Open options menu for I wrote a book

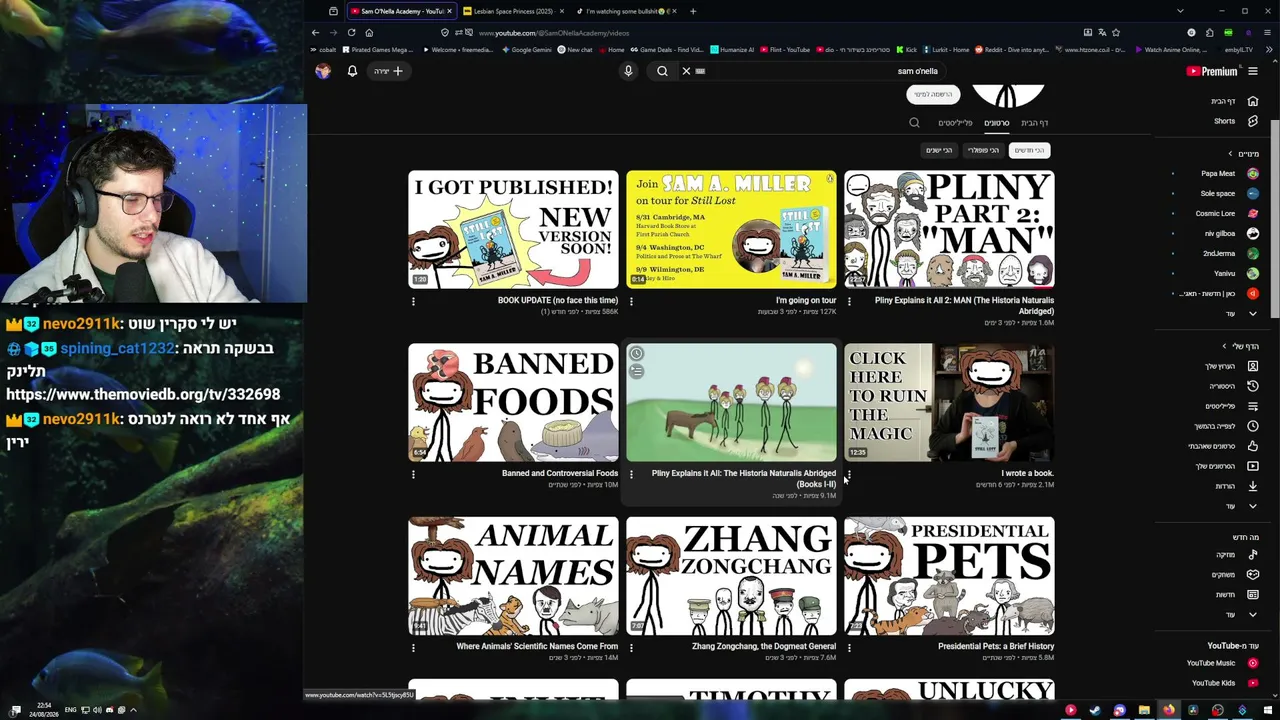coord(849,474)
